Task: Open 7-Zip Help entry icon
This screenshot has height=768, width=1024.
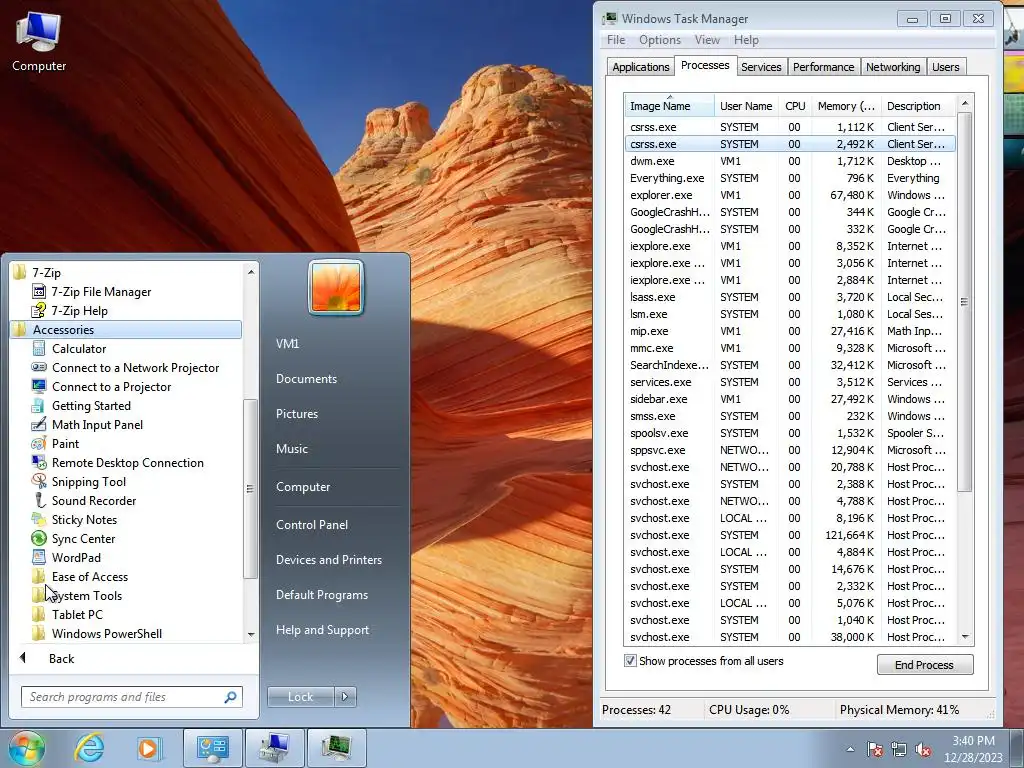Action: point(39,310)
